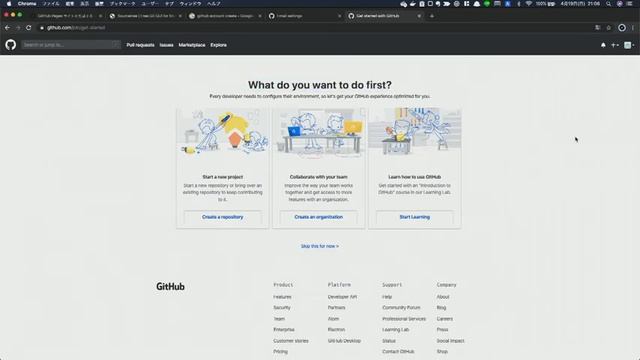This screenshot has width=640, height=360.
Task: Open Explore in GitHub header
Action: coord(218,45)
